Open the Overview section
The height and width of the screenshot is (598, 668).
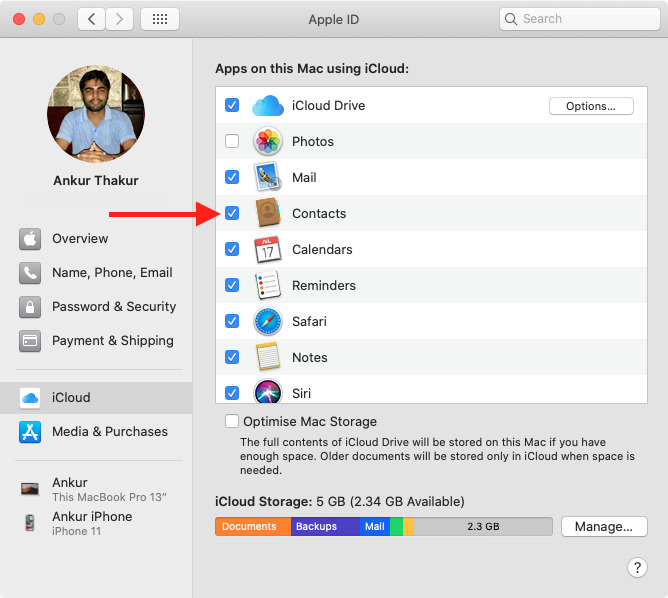(x=96, y=239)
